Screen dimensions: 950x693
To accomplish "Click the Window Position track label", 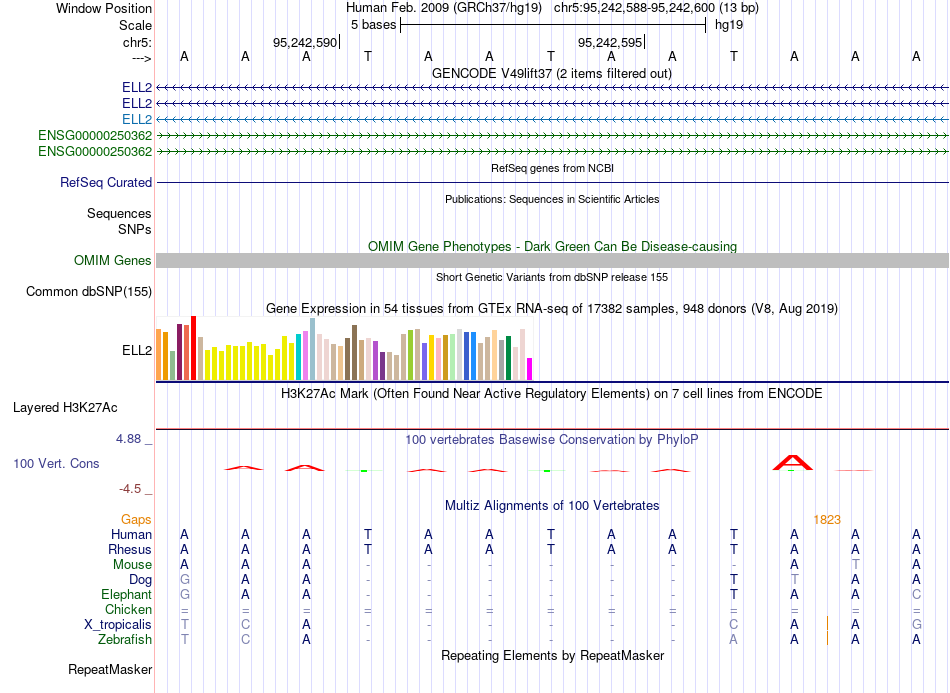I will tap(104, 8).
